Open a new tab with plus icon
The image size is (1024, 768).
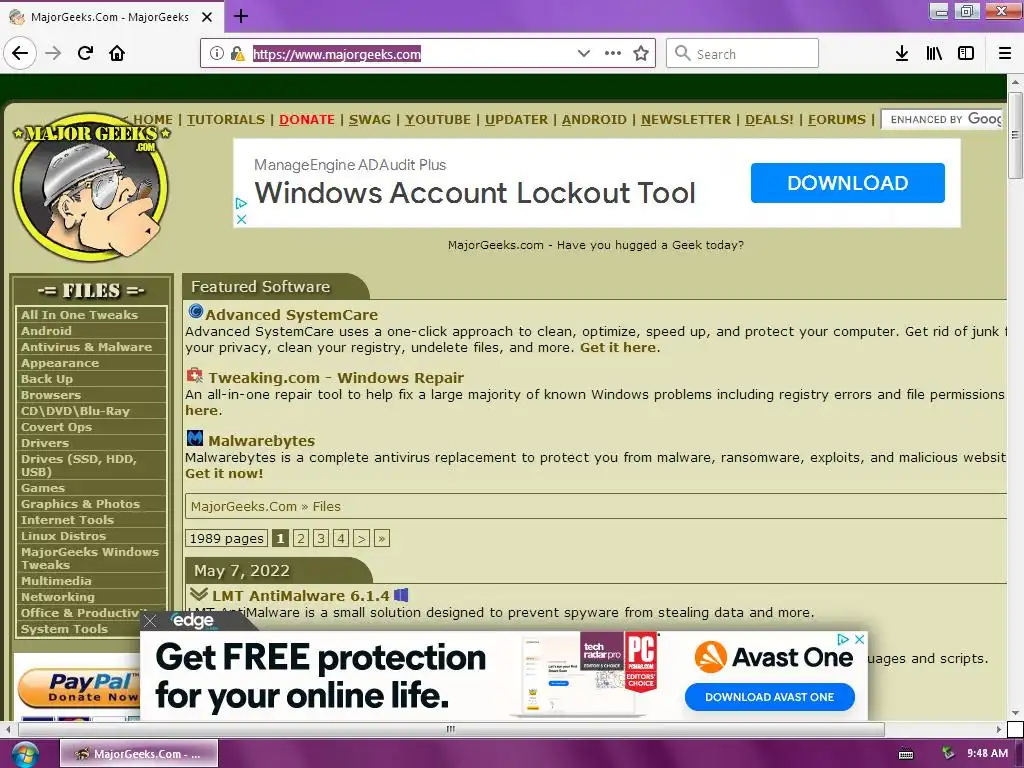[240, 16]
